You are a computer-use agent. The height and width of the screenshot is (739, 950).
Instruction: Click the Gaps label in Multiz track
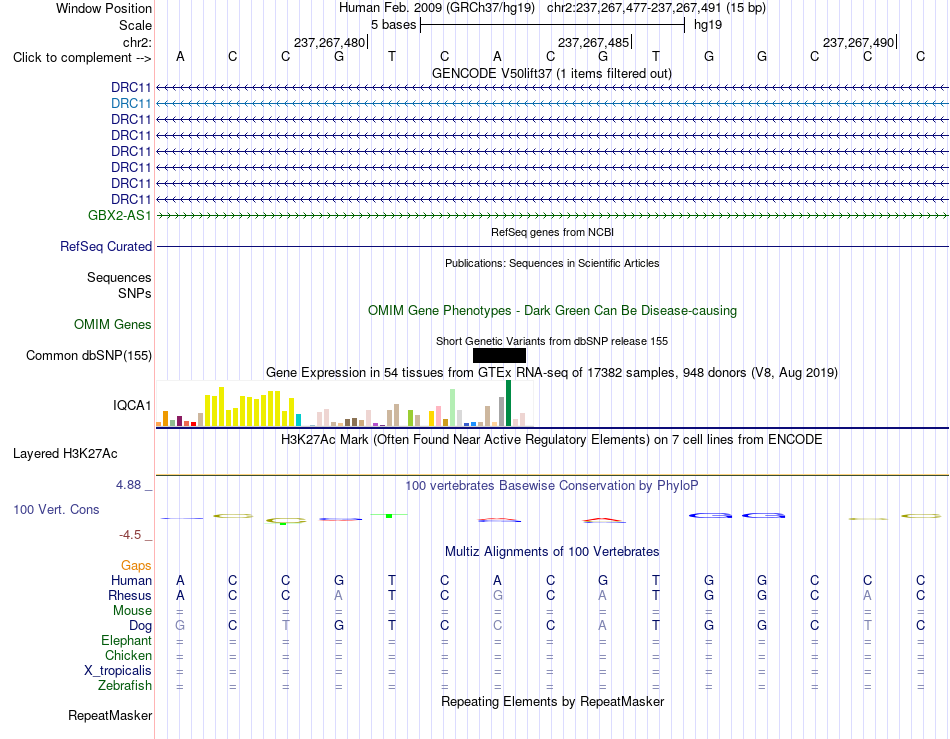[136, 565]
